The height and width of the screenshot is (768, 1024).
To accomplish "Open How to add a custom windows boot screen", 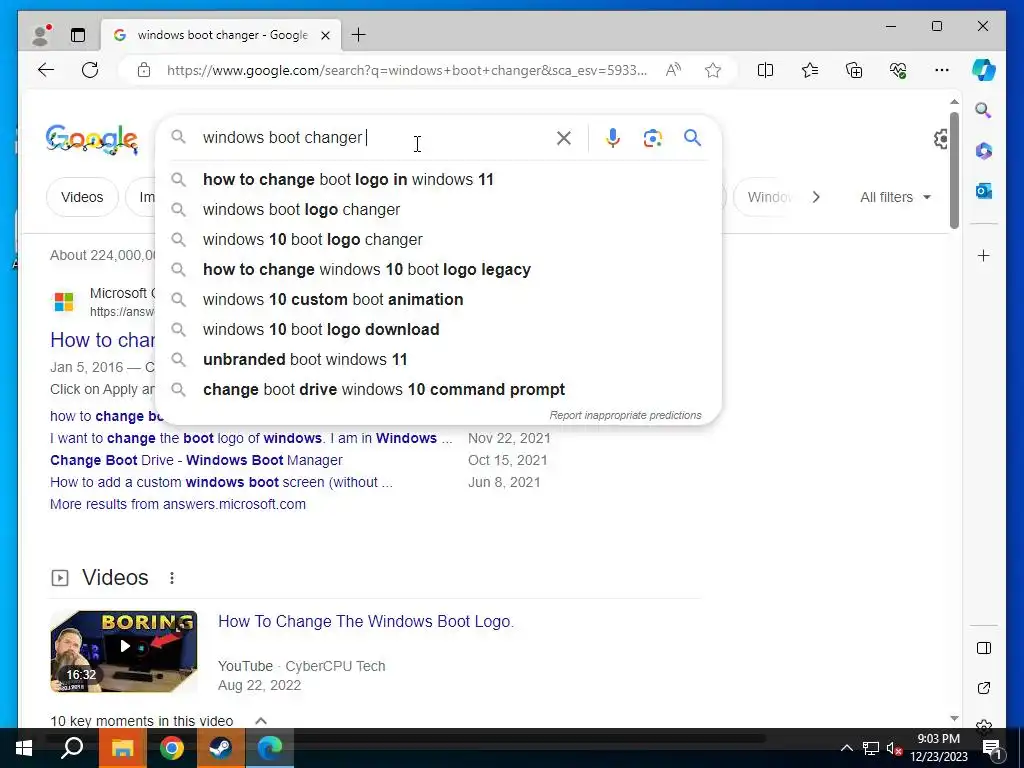I will (221, 483).
